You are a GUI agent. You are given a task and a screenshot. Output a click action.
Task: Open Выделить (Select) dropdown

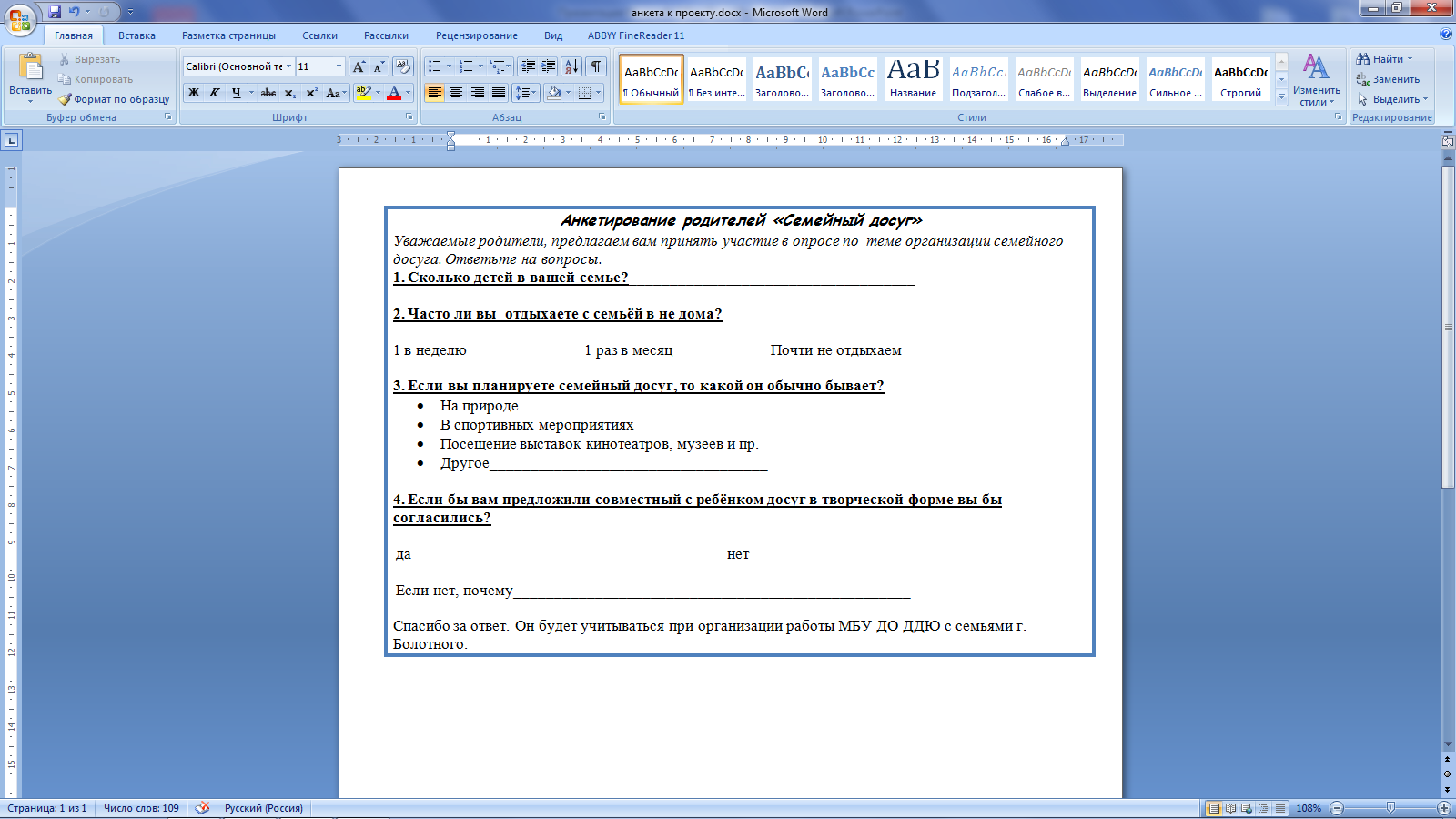[1392, 99]
